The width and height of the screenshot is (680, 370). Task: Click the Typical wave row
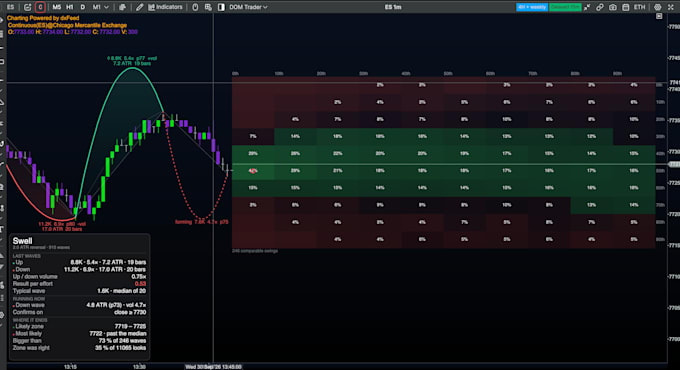point(79,291)
